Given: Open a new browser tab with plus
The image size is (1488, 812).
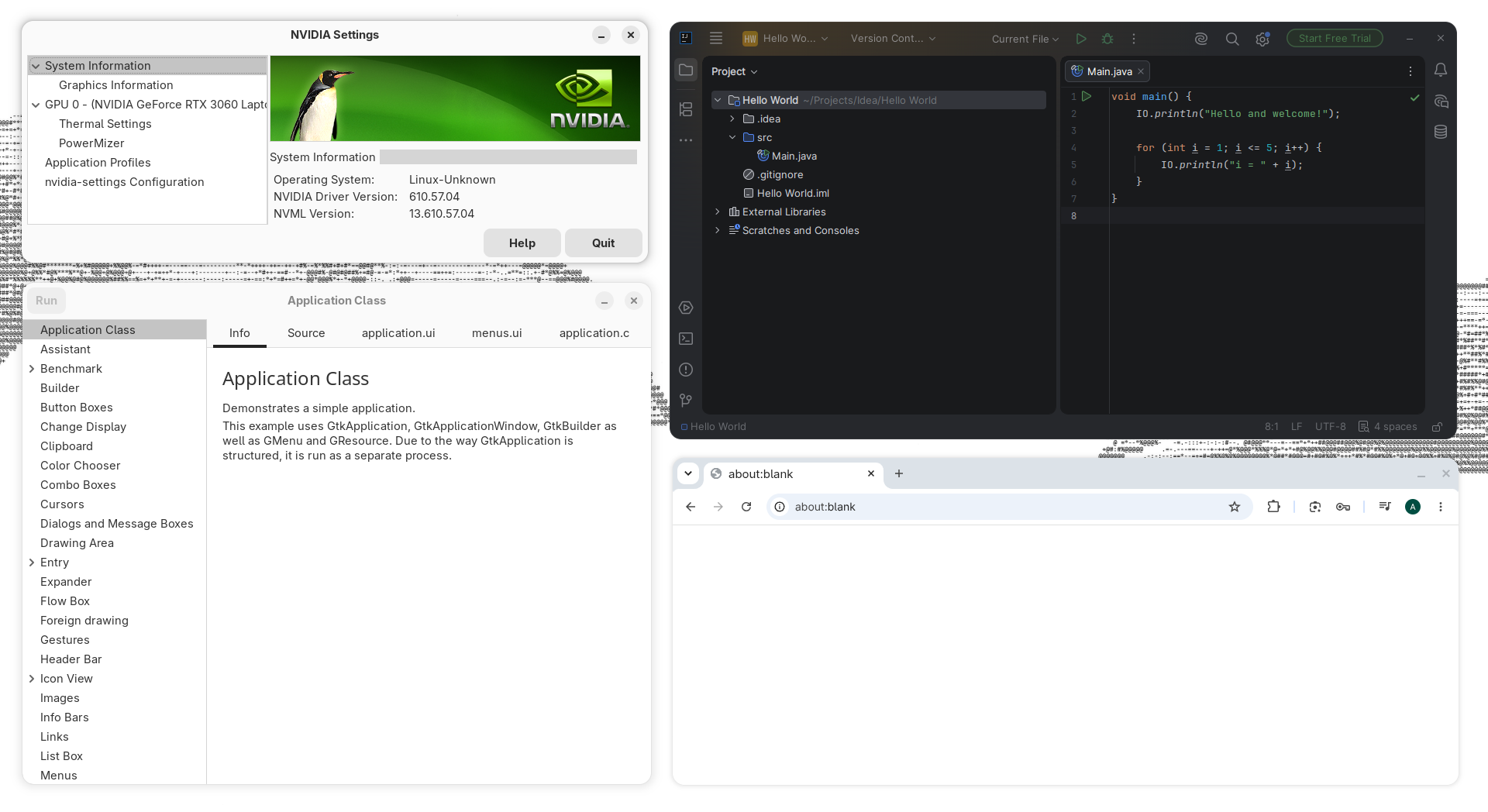Looking at the screenshot, I should tap(899, 473).
